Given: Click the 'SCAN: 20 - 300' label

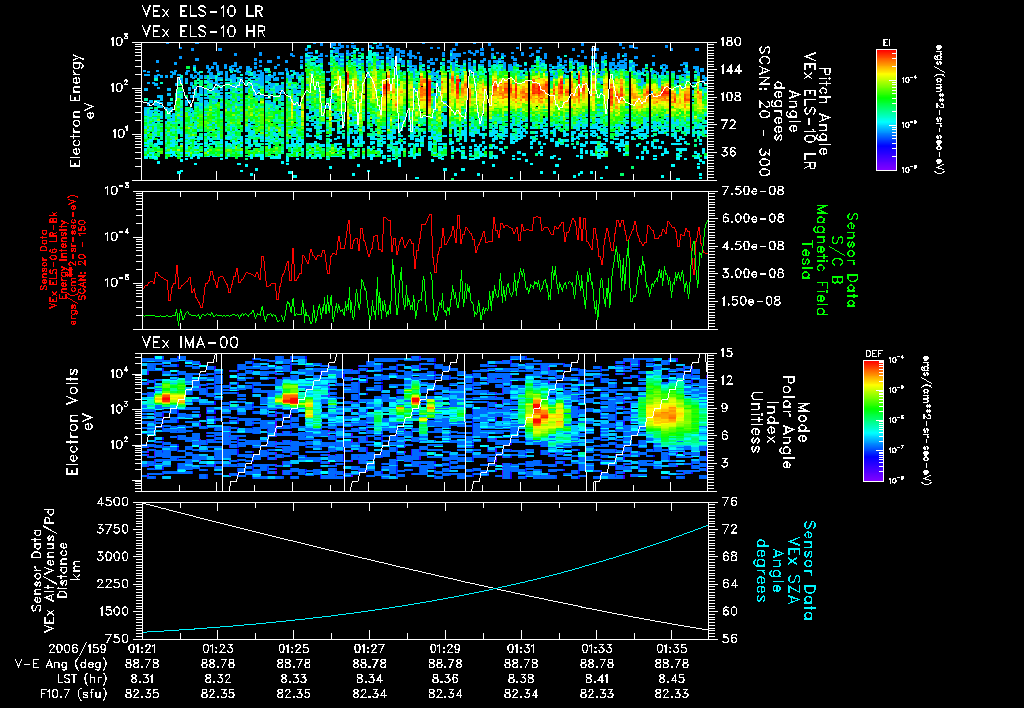Looking at the screenshot, I should point(763,111).
